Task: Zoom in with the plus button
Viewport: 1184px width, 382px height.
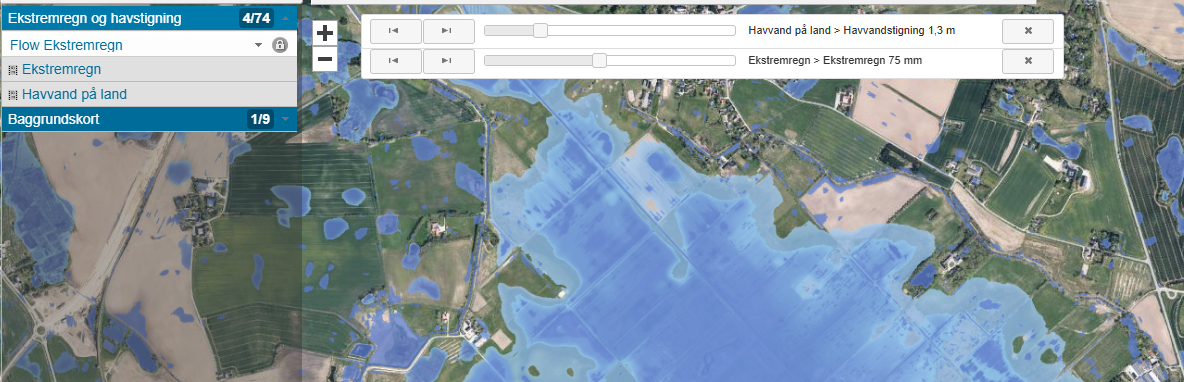Action: (x=325, y=33)
